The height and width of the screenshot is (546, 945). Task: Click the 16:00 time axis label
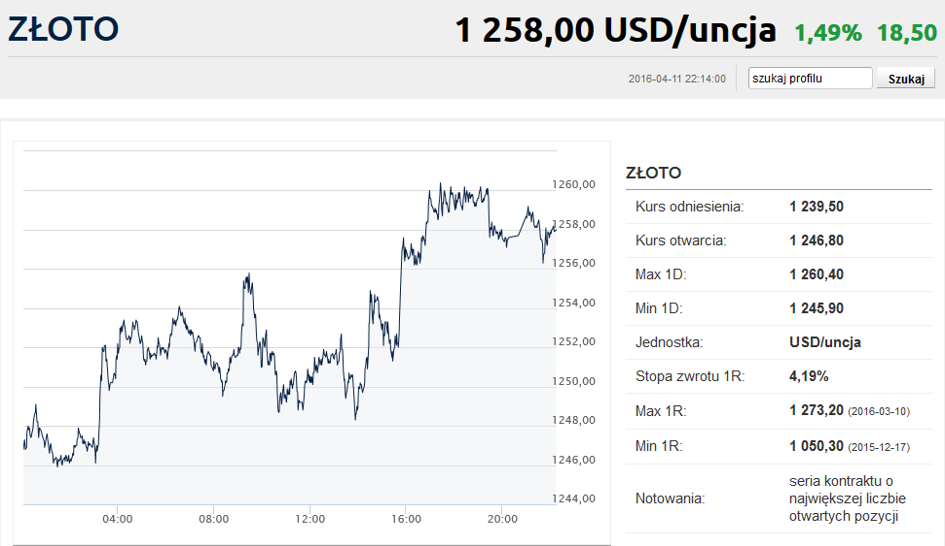point(406,519)
